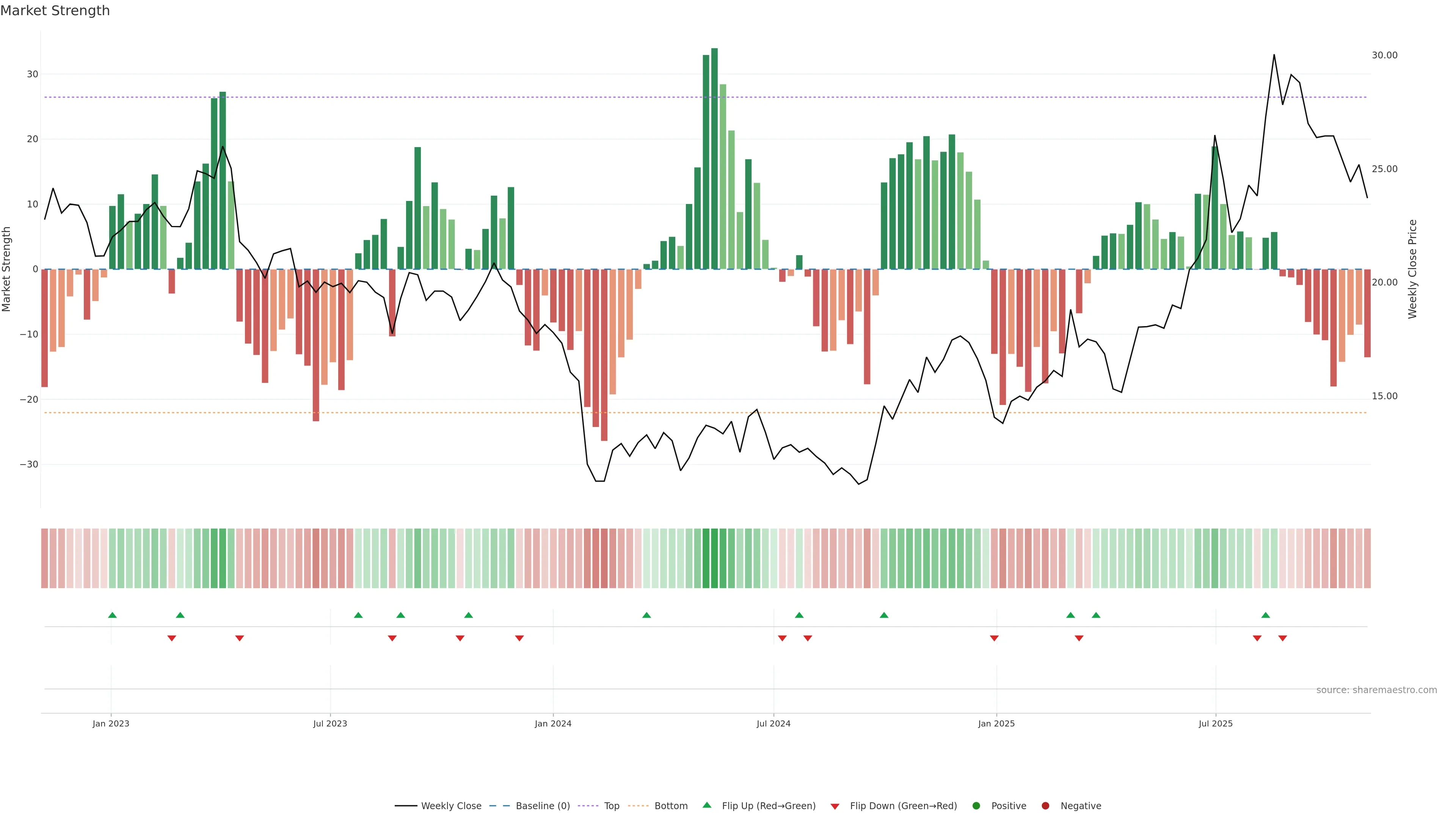This screenshot has height=819, width=1456.
Task: Select the tallest green bar near mid-2024
Action: [714, 158]
